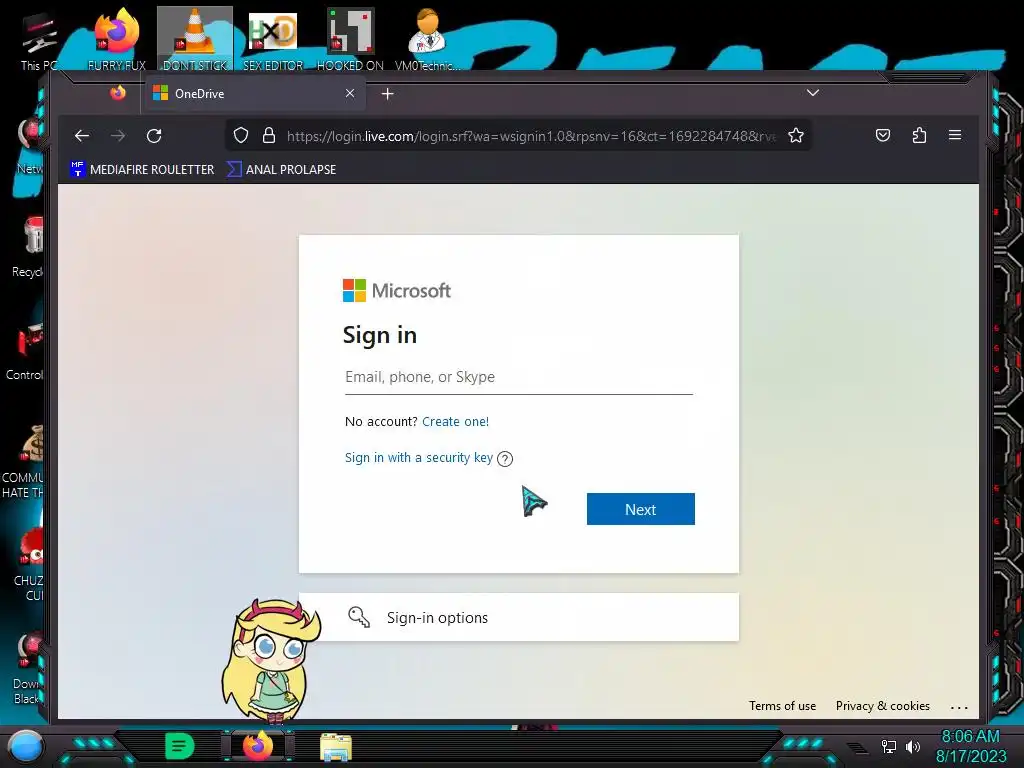
Task: Open the clock showing 8:06 AM
Action: [970, 737]
